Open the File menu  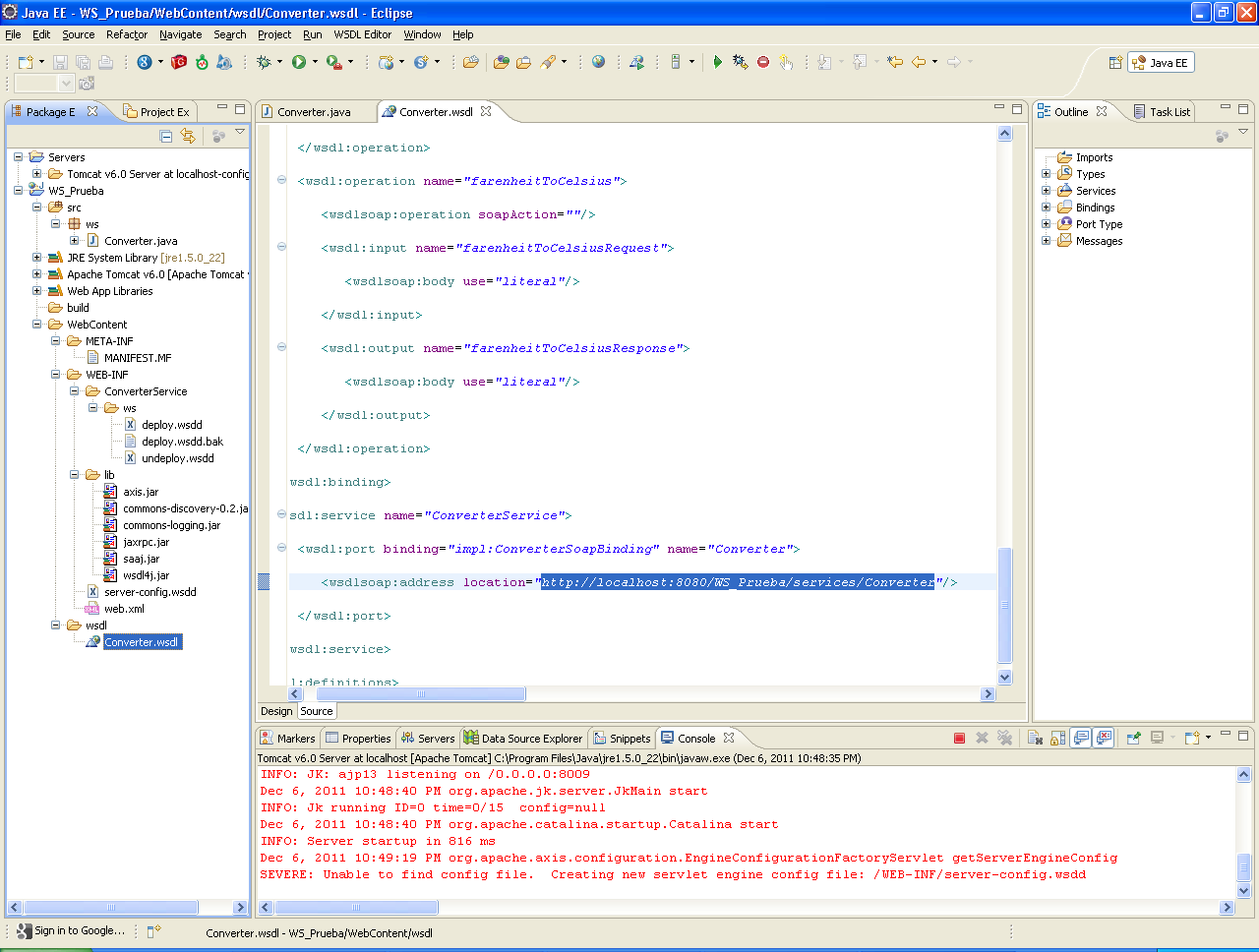pos(13,34)
